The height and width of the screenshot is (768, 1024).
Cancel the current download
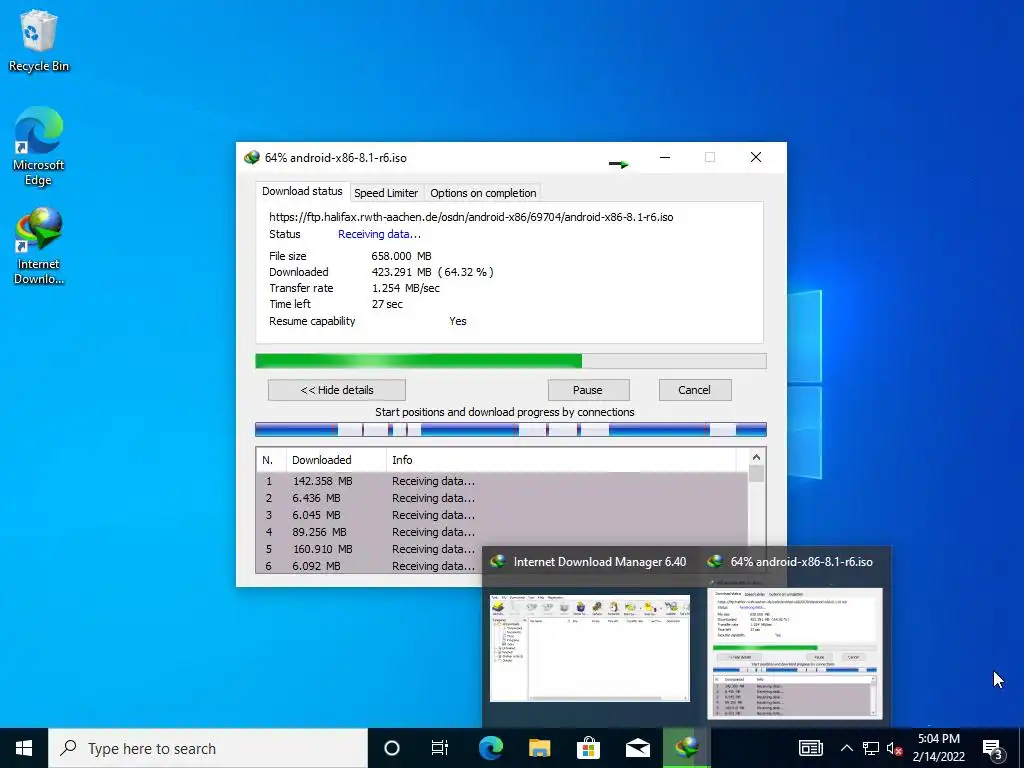click(x=694, y=390)
